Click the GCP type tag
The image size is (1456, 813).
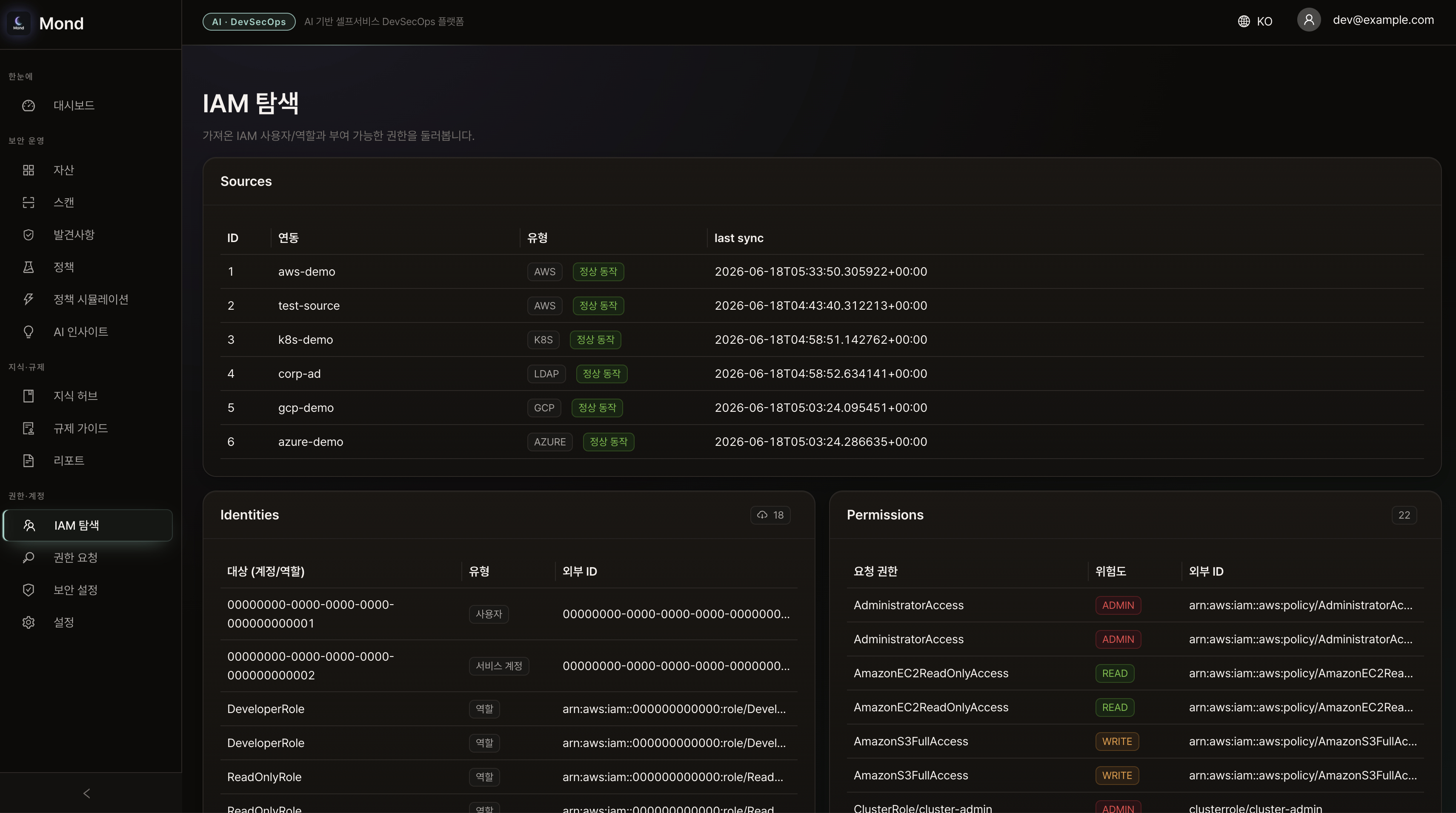point(544,407)
